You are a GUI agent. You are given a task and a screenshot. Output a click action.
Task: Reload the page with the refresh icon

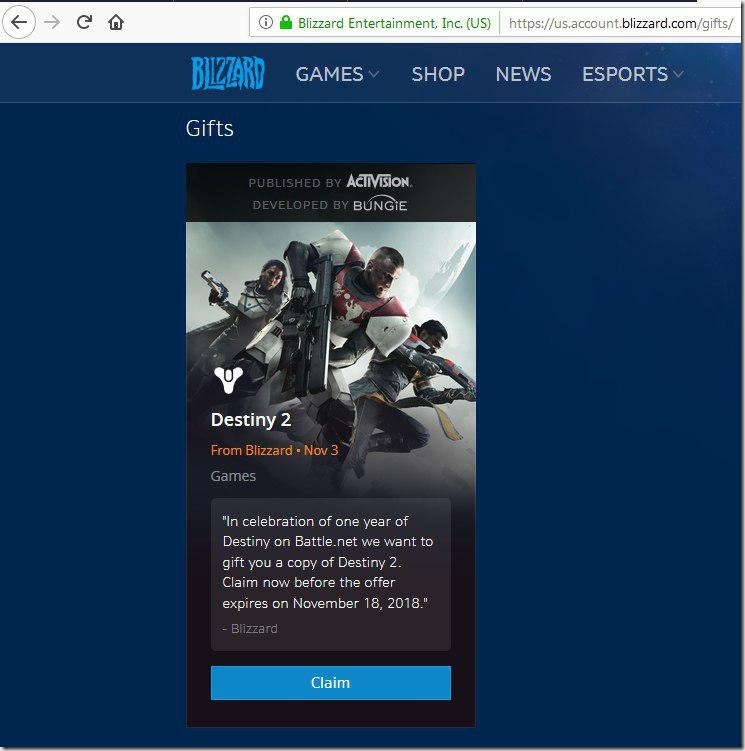[x=84, y=22]
